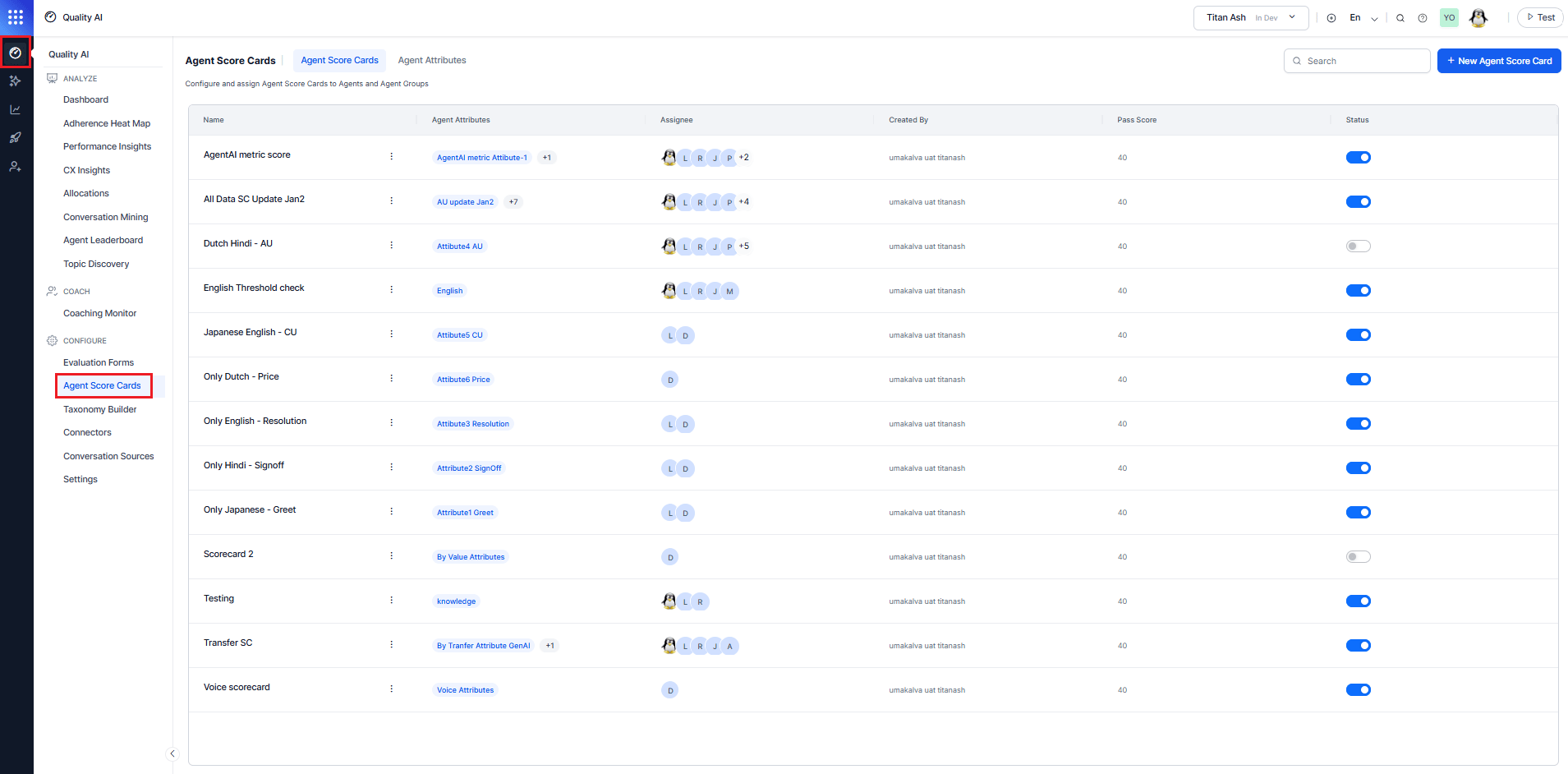Expand +1 attributes for Transfer SC
Screen dimensions: 1568x774
coord(550,646)
